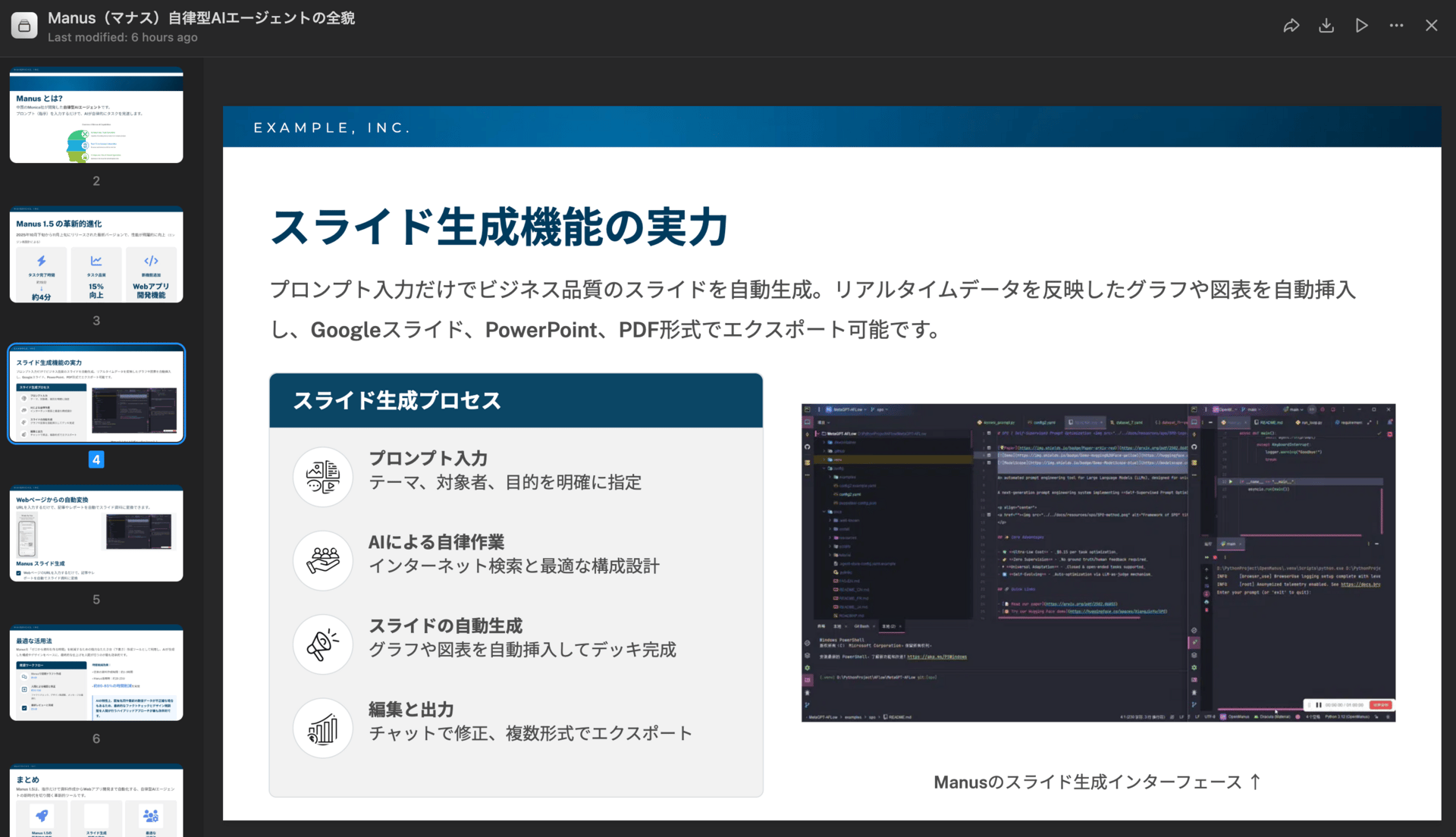
Task: Click the bar chart edit-and-output icon
Action: (323, 729)
